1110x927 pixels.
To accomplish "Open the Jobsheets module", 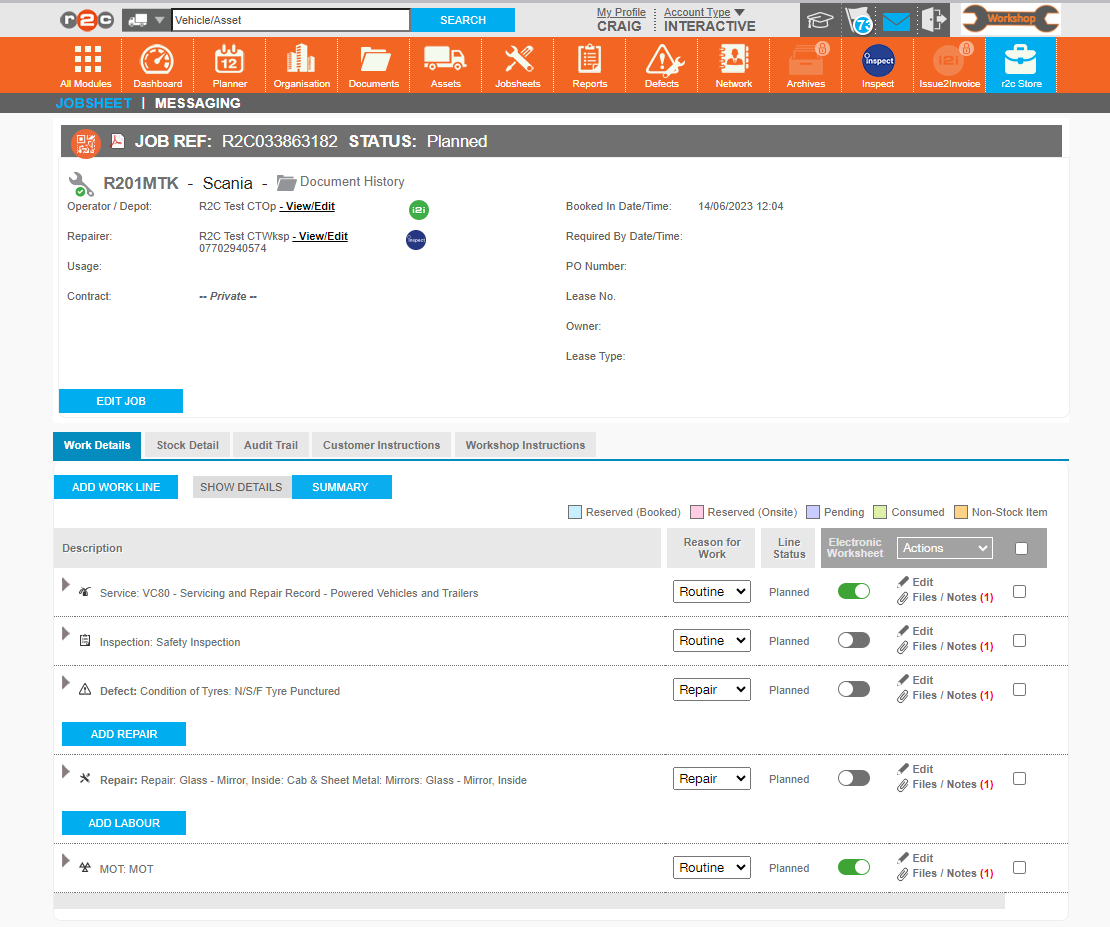I will tap(517, 65).
